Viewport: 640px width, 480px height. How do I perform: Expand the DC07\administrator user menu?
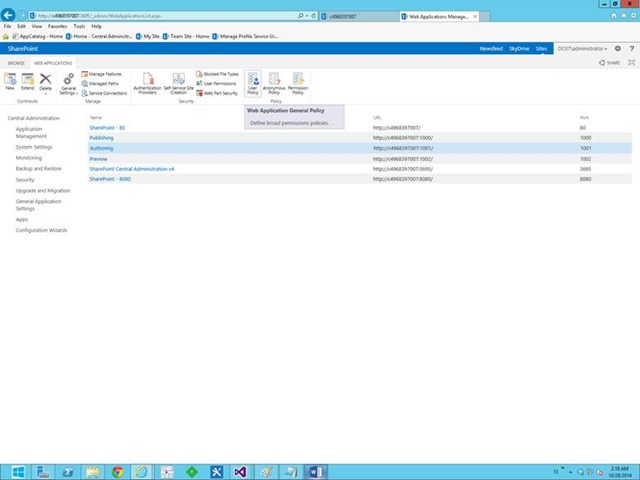582,49
